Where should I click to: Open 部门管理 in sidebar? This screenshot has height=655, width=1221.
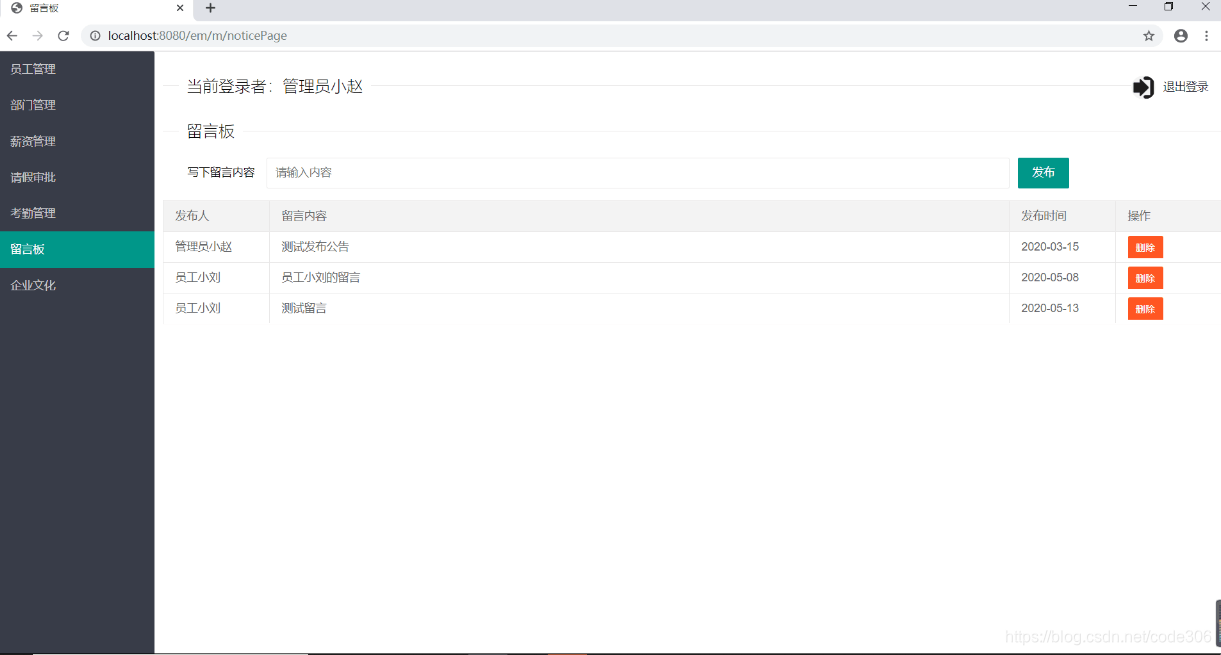point(77,105)
